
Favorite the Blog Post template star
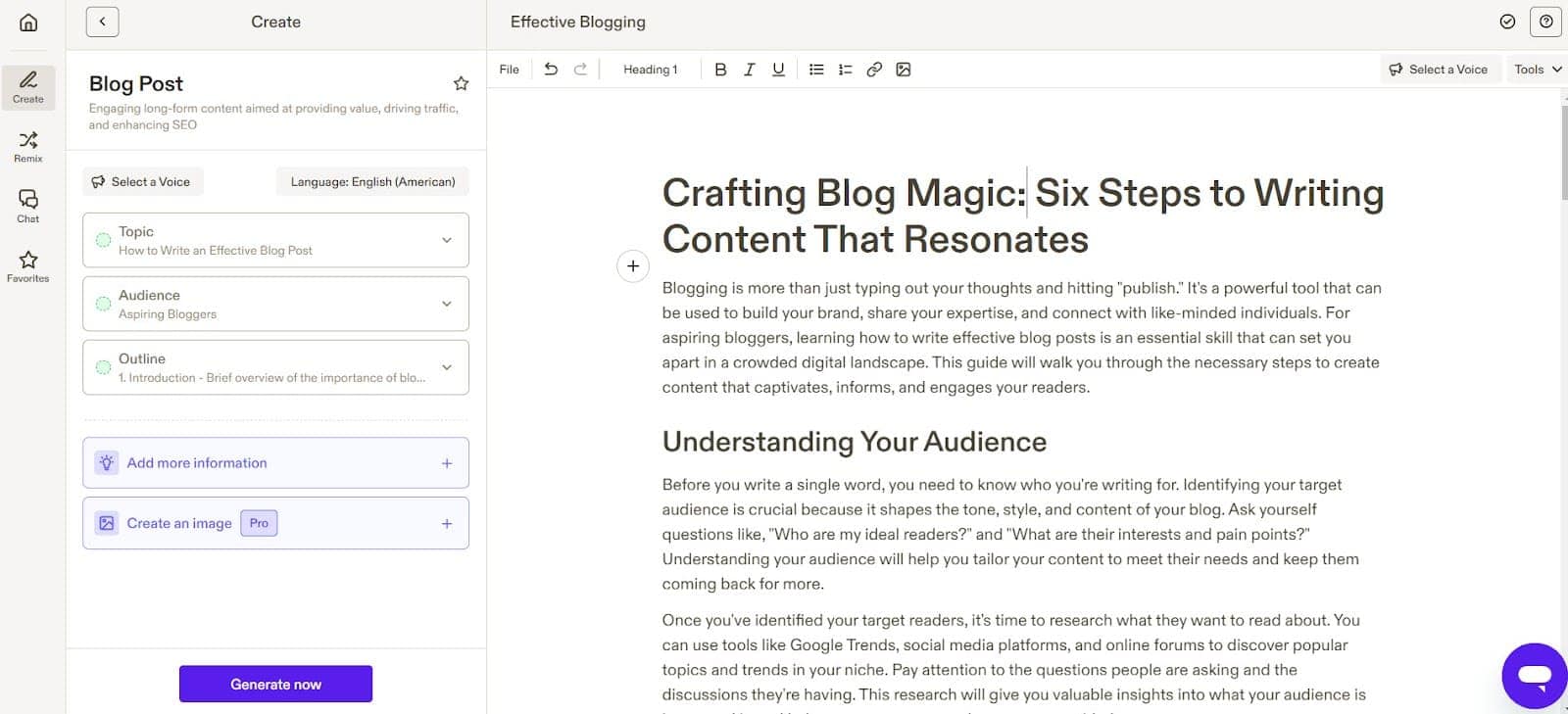click(x=461, y=83)
